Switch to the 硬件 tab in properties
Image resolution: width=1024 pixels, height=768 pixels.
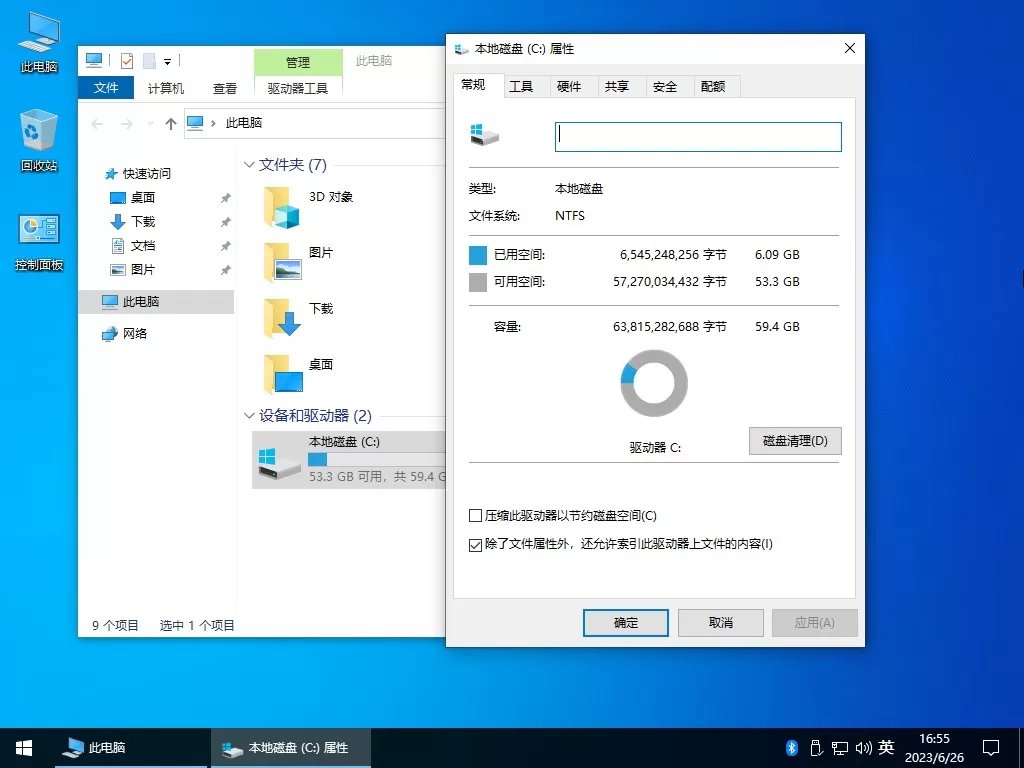[x=571, y=86]
